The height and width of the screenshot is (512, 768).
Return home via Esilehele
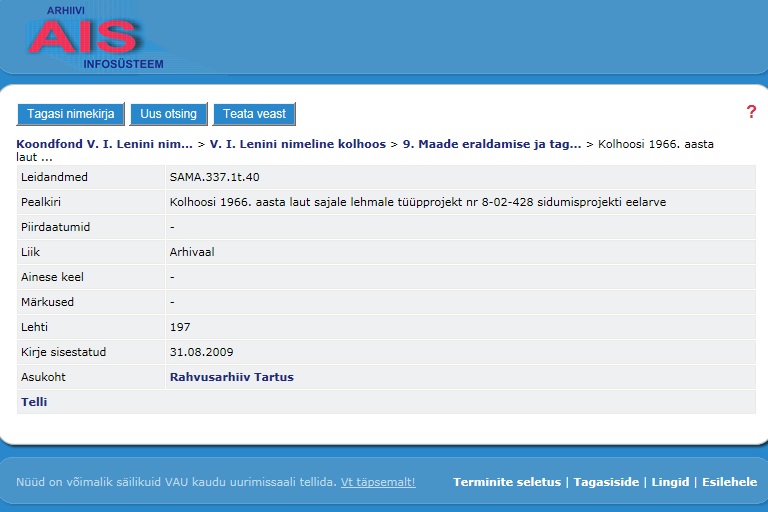click(729, 482)
